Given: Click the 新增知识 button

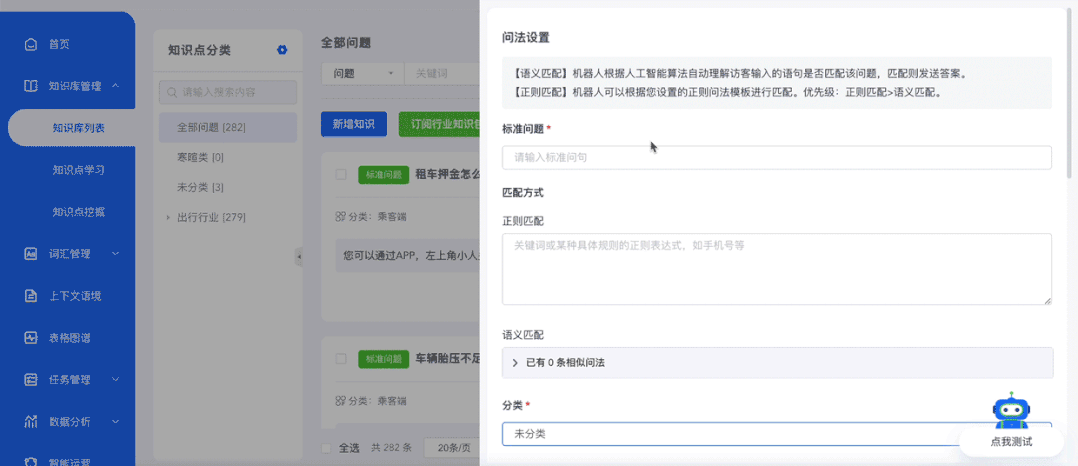Looking at the screenshot, I should [354, 124].
